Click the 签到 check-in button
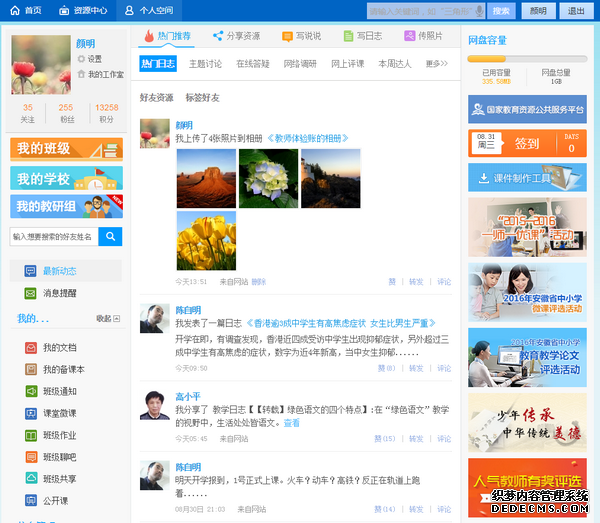The image size is (600, 523). pos(527,143)
